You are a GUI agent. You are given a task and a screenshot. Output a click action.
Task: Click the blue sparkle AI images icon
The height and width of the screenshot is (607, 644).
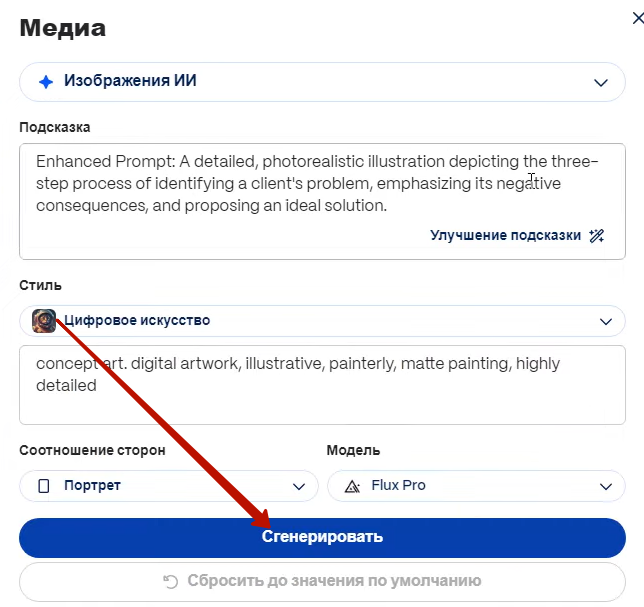(46, 82)
